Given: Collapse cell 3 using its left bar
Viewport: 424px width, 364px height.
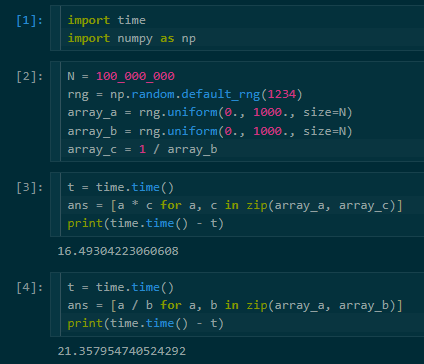Looking at the screenshot, I should 55,204.
